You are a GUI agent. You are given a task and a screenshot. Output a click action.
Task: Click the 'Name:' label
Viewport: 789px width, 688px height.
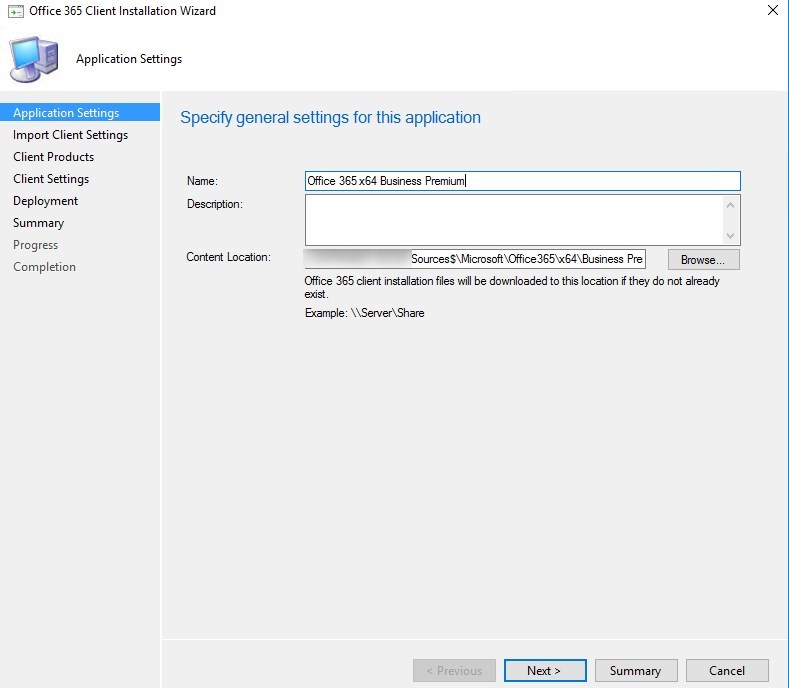(202, 181)
